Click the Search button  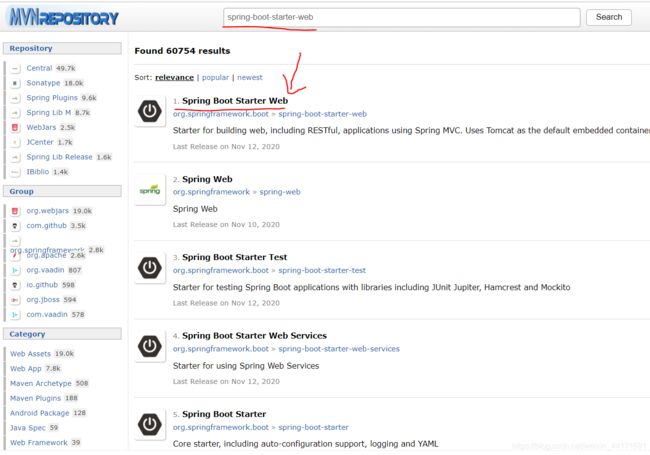pyautogui.click(x=609, y=17)
